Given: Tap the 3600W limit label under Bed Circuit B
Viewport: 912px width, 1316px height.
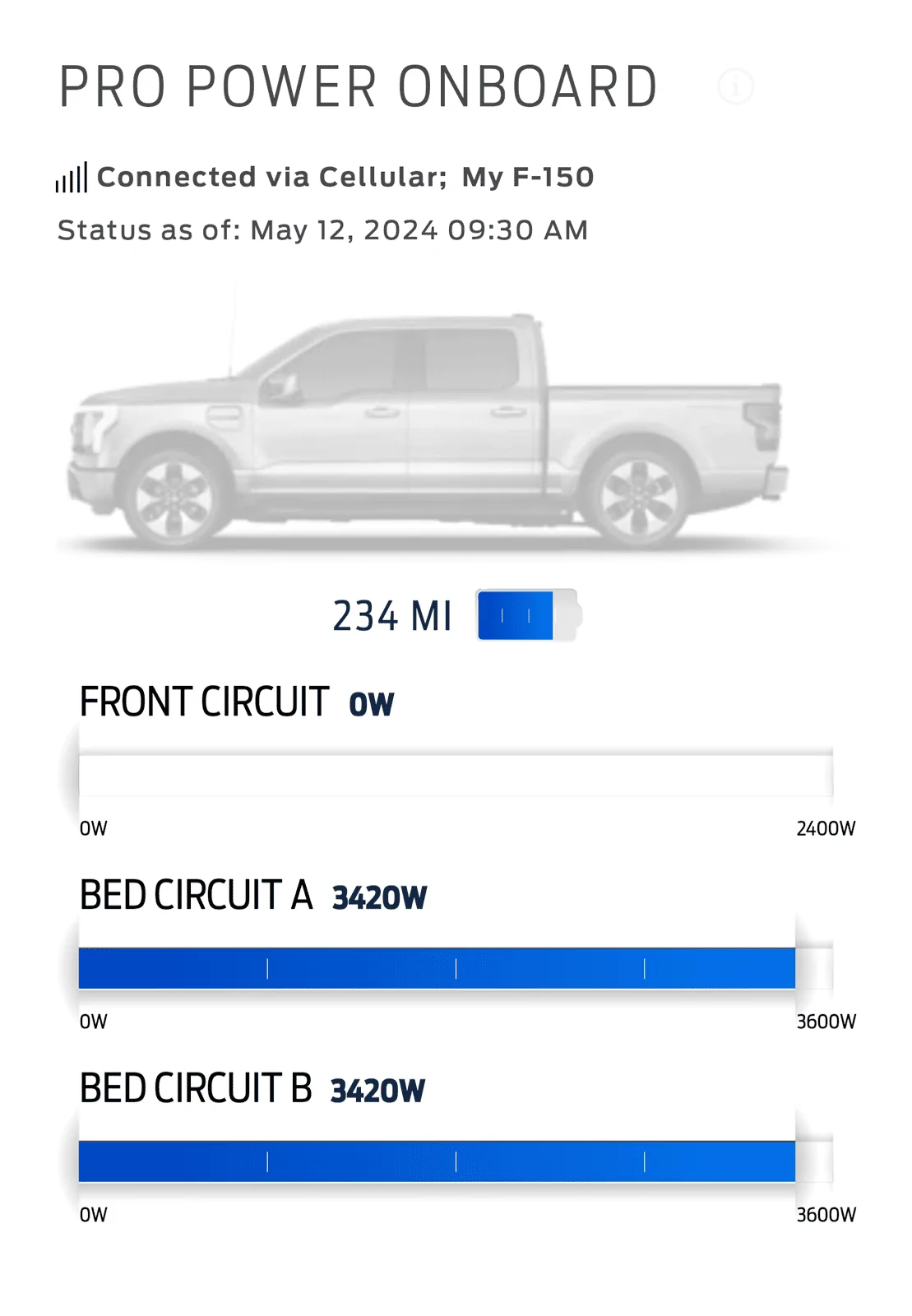Looking at the screenshot, I should coord(826,1215).
